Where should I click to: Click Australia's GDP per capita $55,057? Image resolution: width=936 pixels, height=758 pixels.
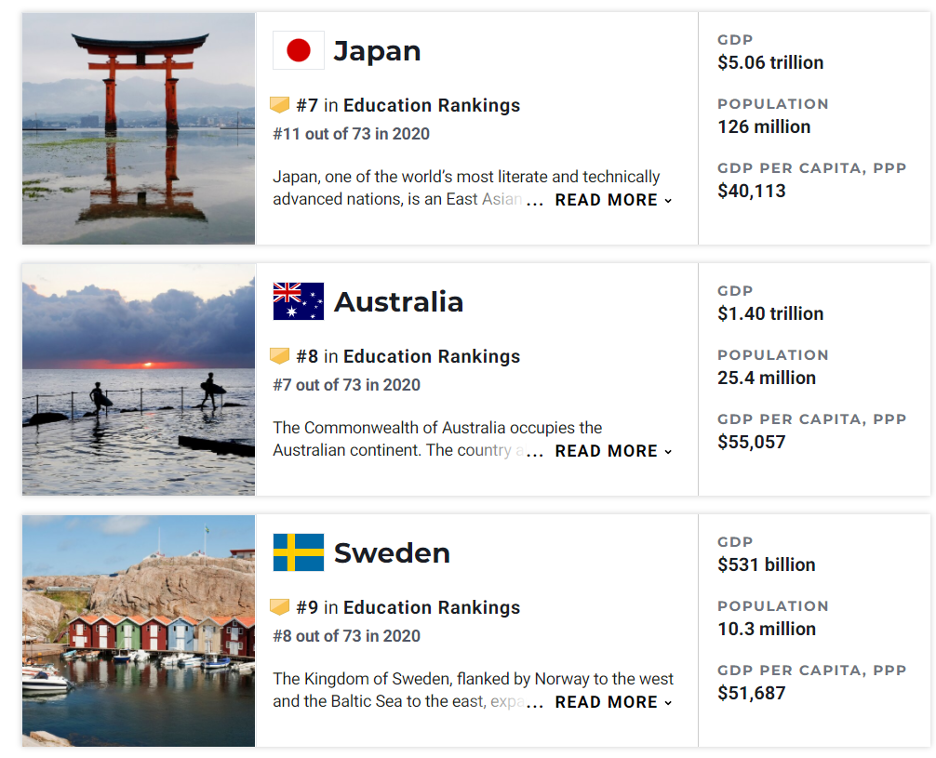click(752, 442)
